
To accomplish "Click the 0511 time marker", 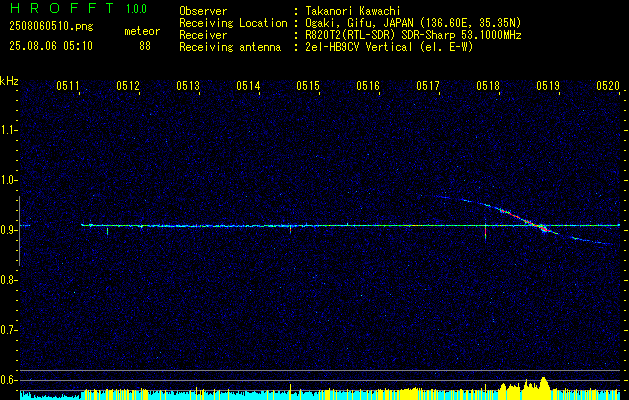I will (67, 86).
